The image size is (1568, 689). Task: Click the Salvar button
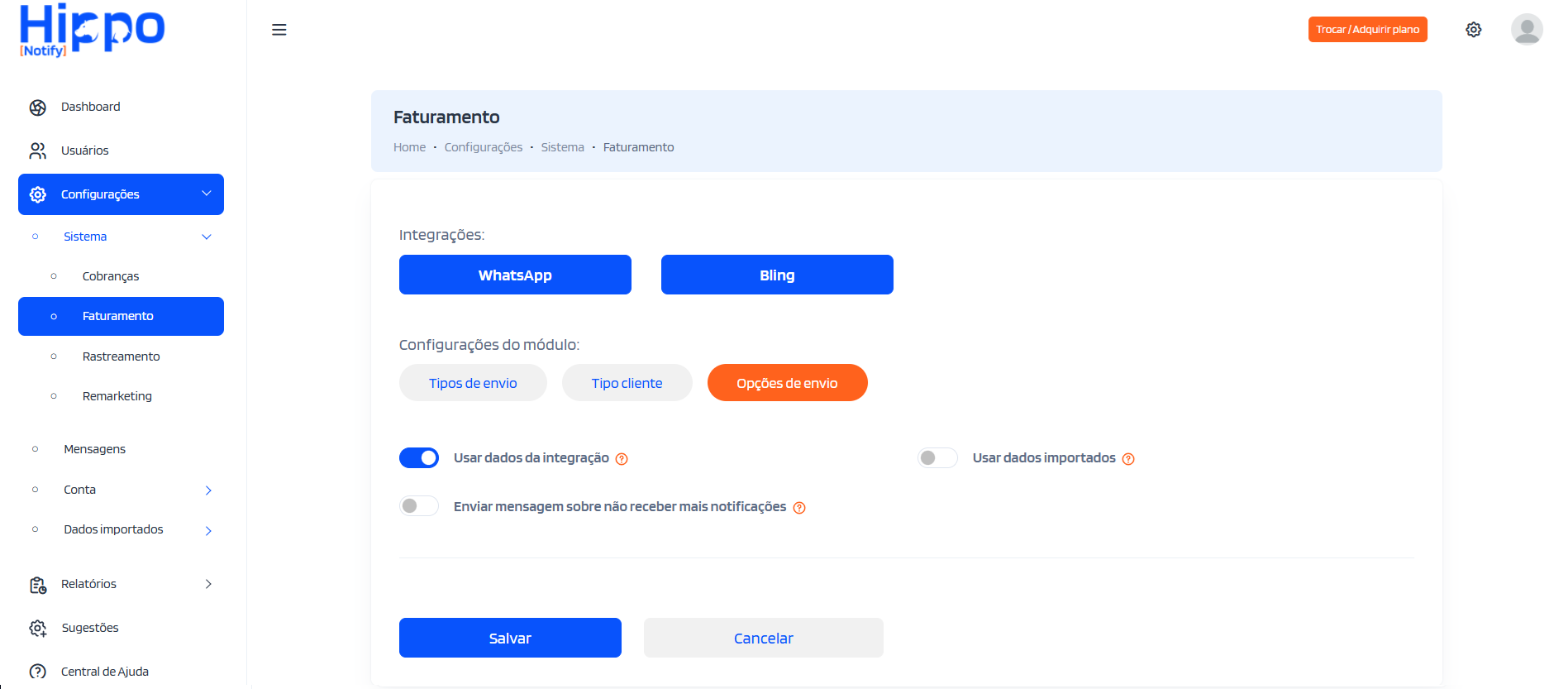tap(510, 638)
